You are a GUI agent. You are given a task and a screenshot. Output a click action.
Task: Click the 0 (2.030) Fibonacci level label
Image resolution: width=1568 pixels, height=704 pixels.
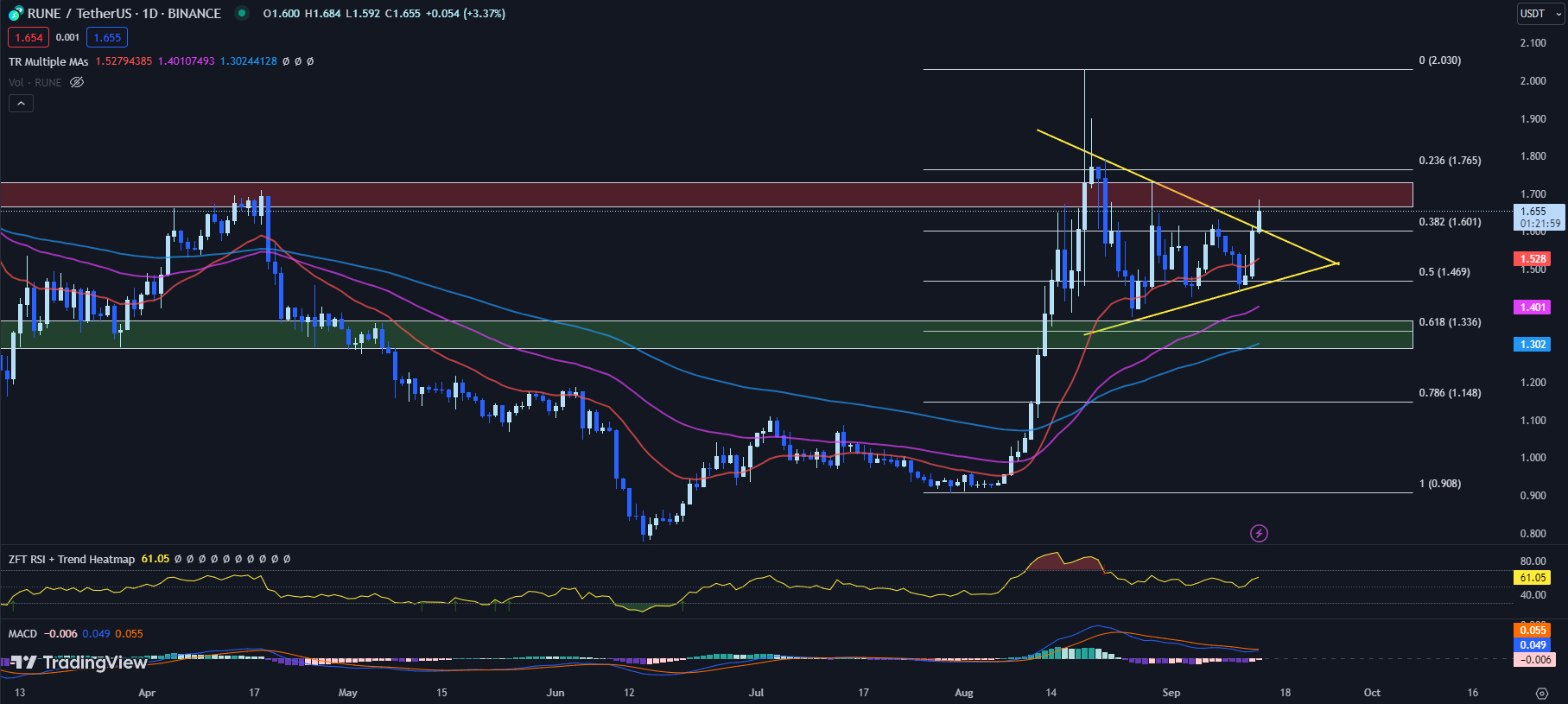[x=1440, y=60]
